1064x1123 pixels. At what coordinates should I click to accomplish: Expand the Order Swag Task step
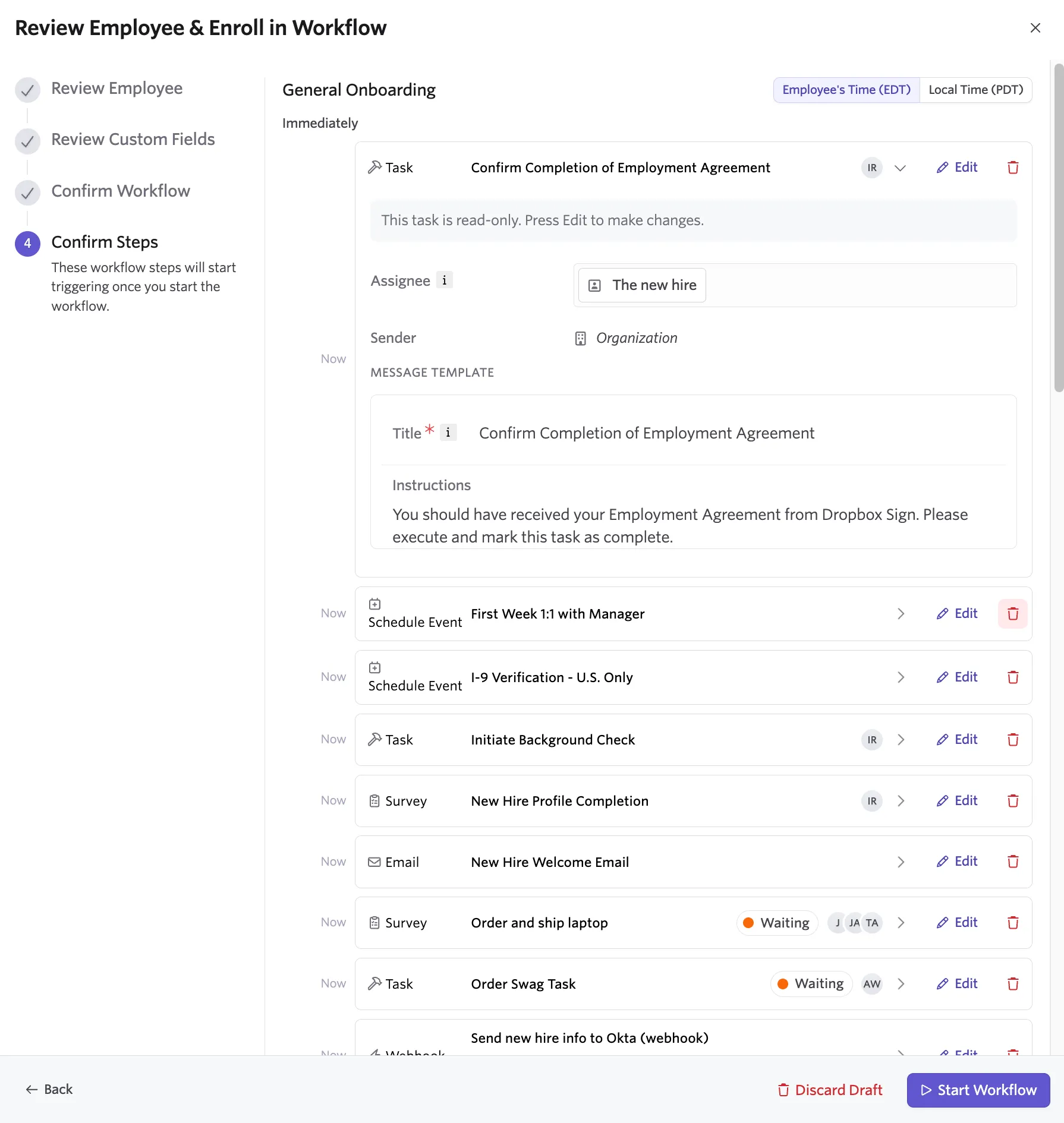pos(901,984)
